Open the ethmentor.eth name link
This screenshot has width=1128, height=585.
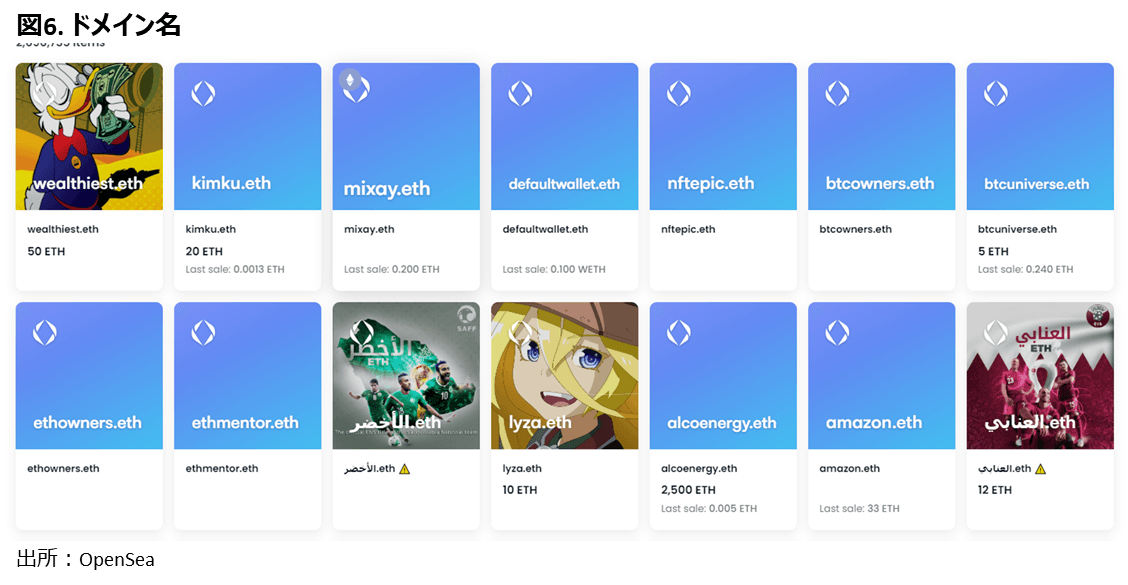[x=222, y=468]
